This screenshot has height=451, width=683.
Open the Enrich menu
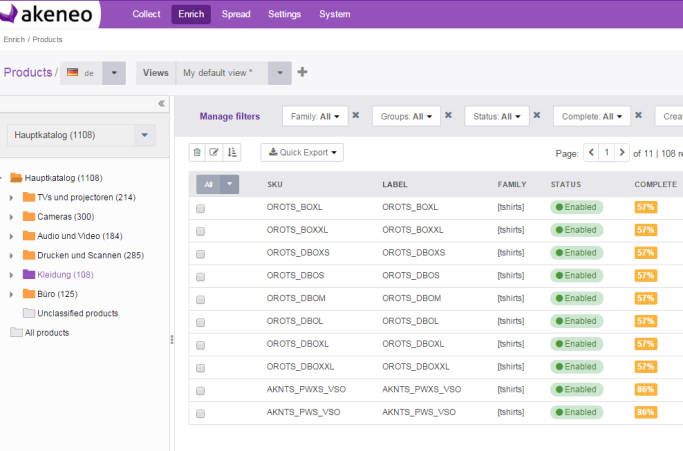(191, 14)
